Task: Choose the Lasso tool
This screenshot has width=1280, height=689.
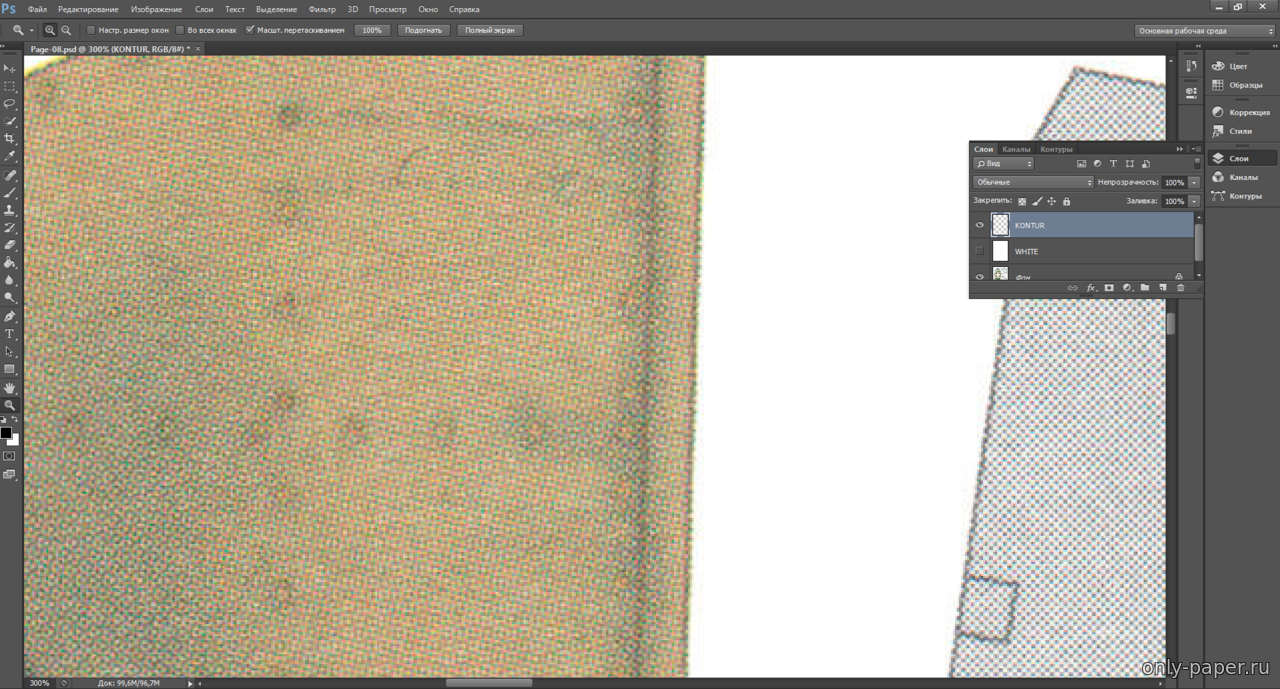Action: coord(10,103)
